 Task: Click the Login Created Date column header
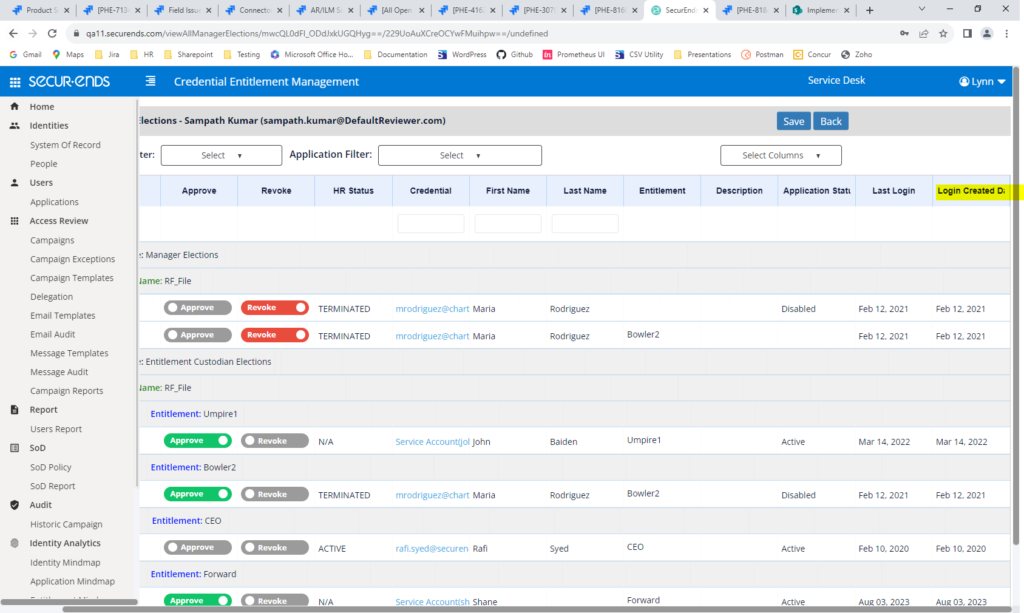972,191
